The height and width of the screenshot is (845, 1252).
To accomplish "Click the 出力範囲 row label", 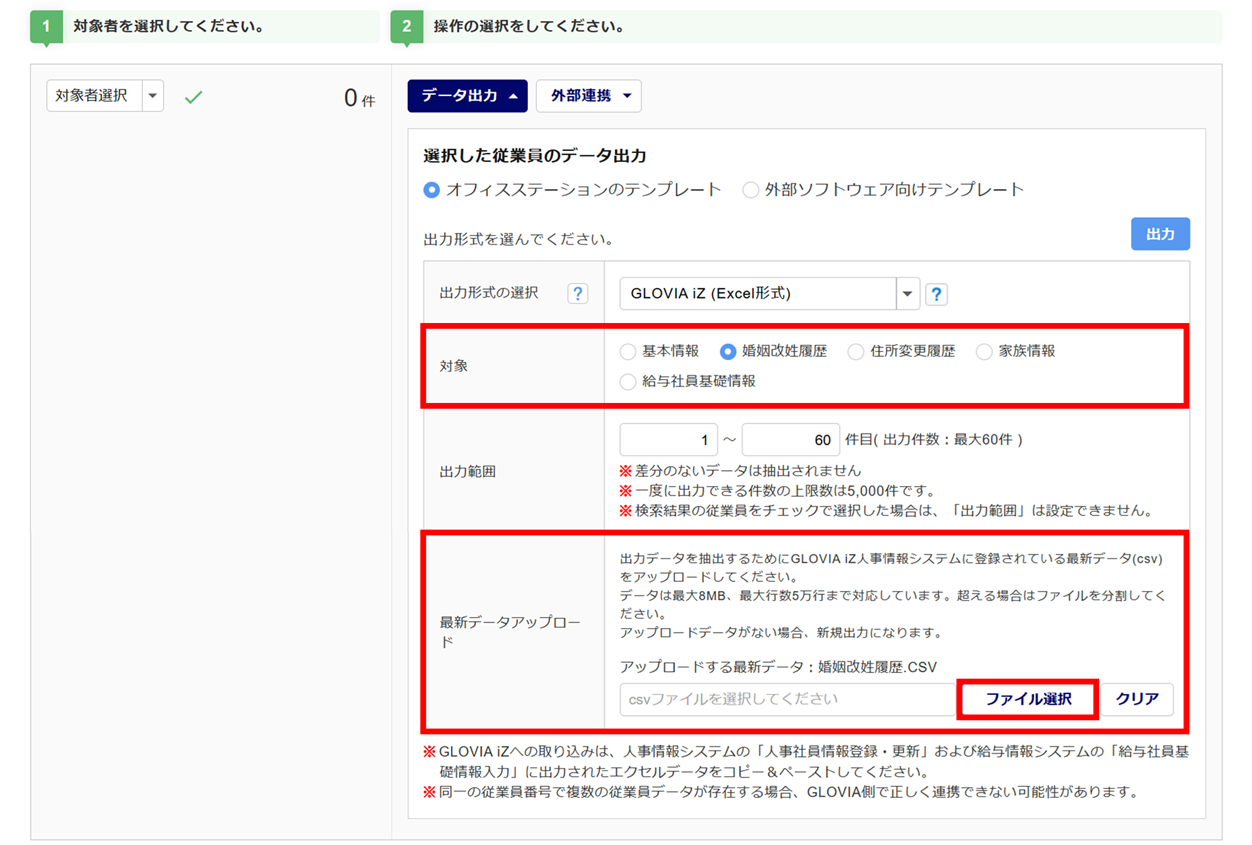I will 468,472.
